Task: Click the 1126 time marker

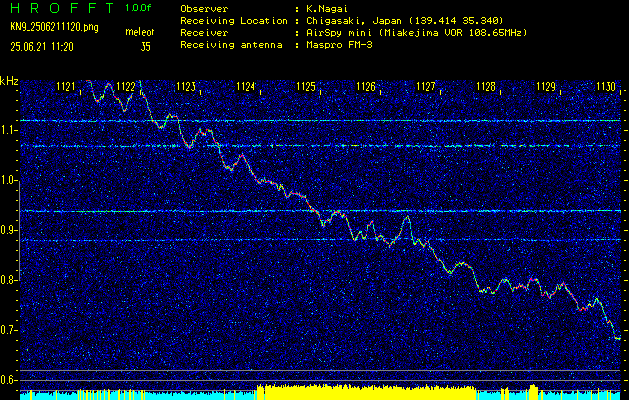Action: tap(366, 86)
